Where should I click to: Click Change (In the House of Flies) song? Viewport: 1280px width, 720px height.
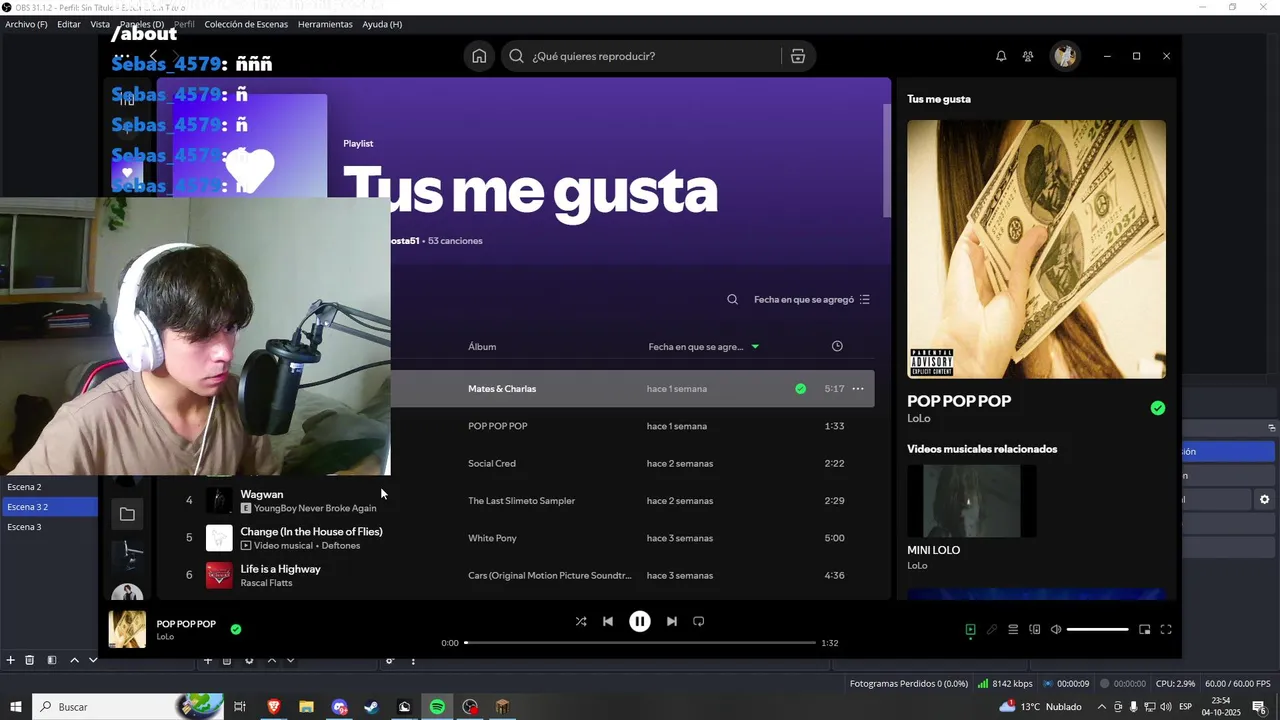coord(311,532)
